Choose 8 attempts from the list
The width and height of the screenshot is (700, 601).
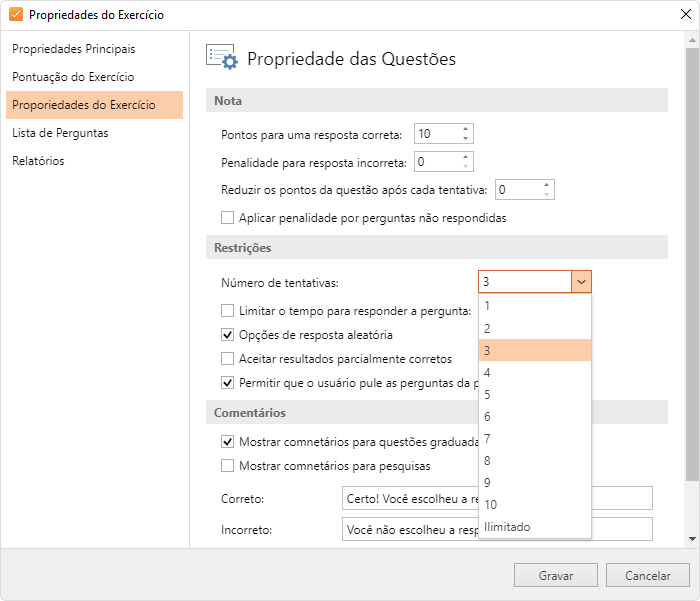pyautogui.click(x=535, y=460)
